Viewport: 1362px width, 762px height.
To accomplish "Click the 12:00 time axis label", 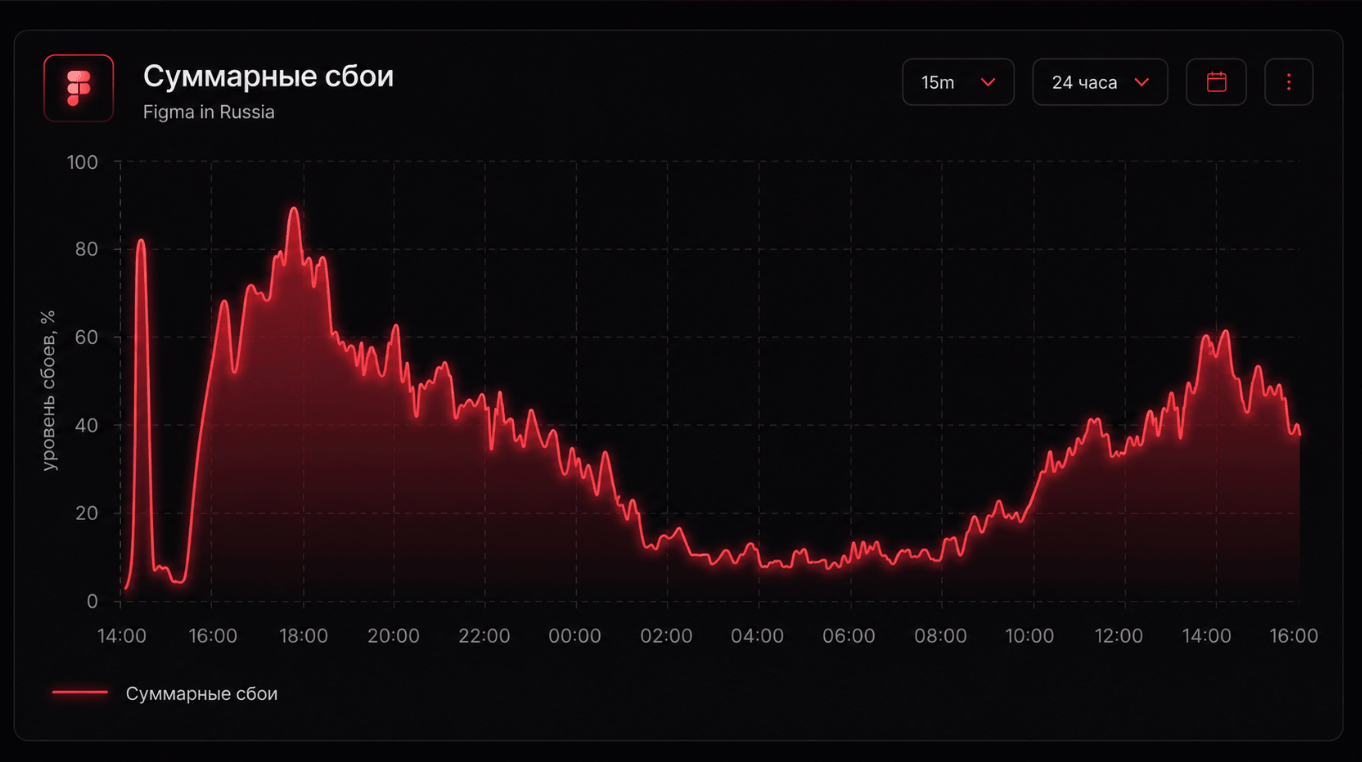I will pos(1119,636).
